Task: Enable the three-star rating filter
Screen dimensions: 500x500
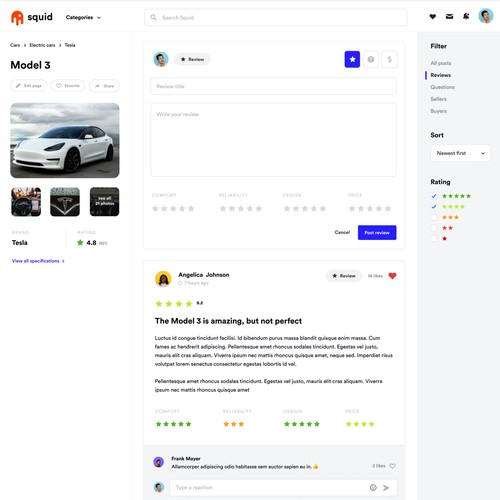Action: [x=434, y=217]
